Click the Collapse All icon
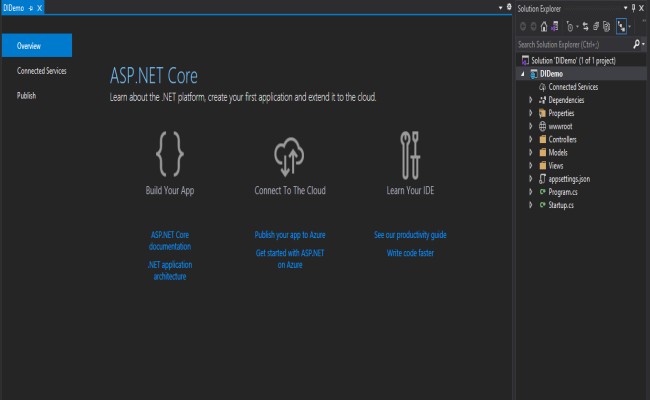The height and width of the screenshot is (400, 650). pos(596,27)
